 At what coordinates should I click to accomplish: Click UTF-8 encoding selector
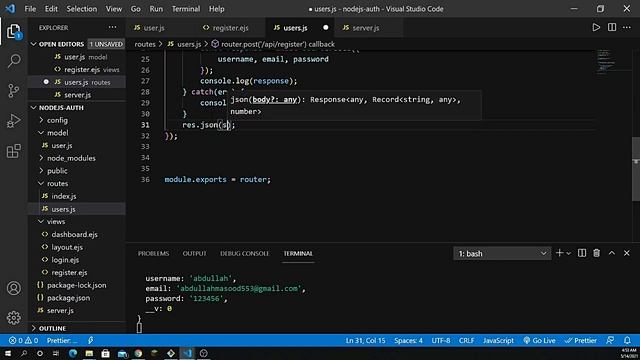(x=441, y=340)
